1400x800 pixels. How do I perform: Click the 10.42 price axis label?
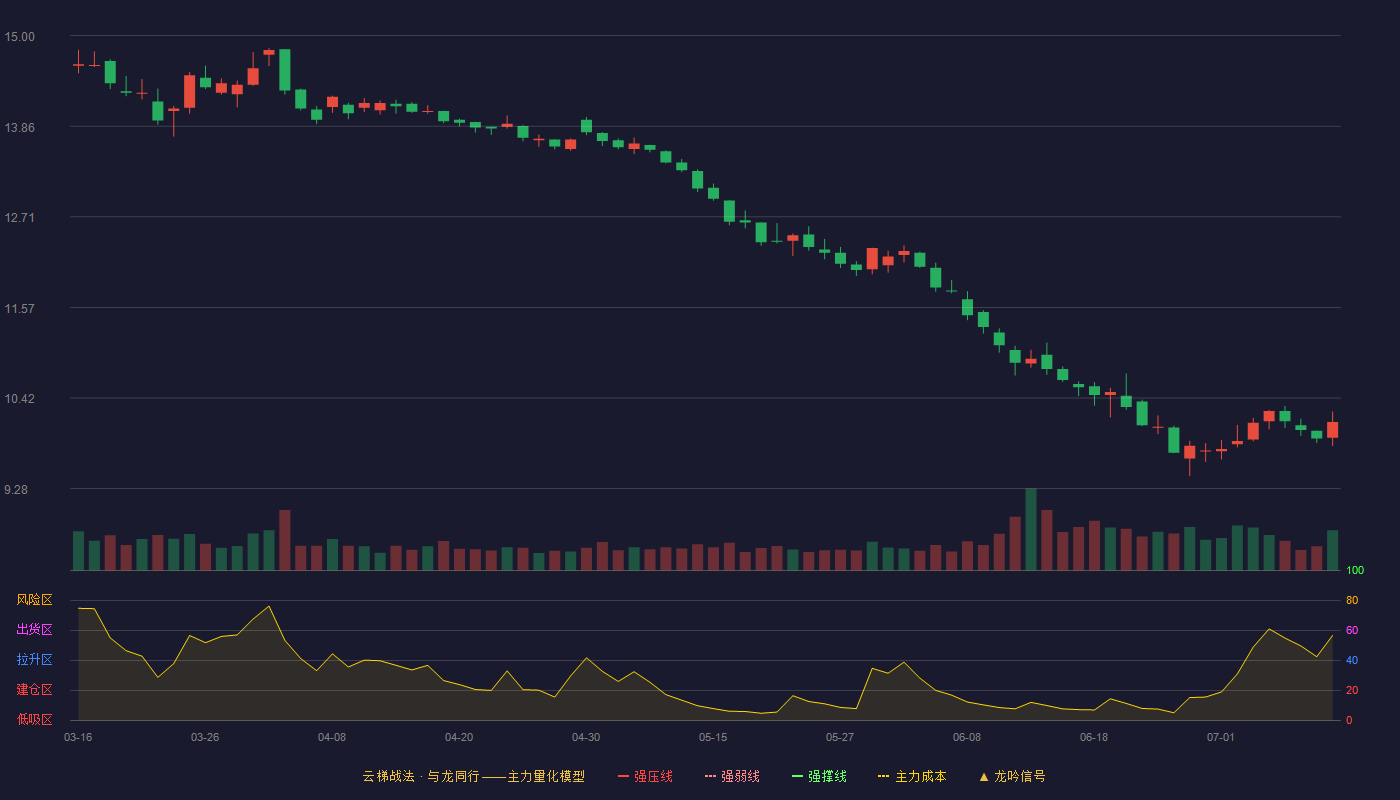(20, 398)
